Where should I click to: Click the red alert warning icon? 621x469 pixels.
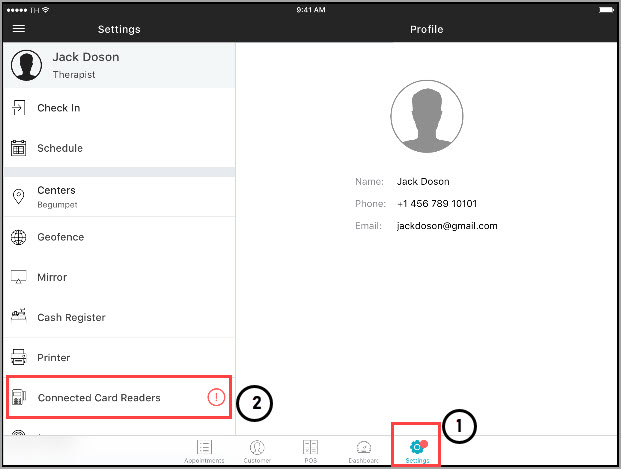(216, 397)
